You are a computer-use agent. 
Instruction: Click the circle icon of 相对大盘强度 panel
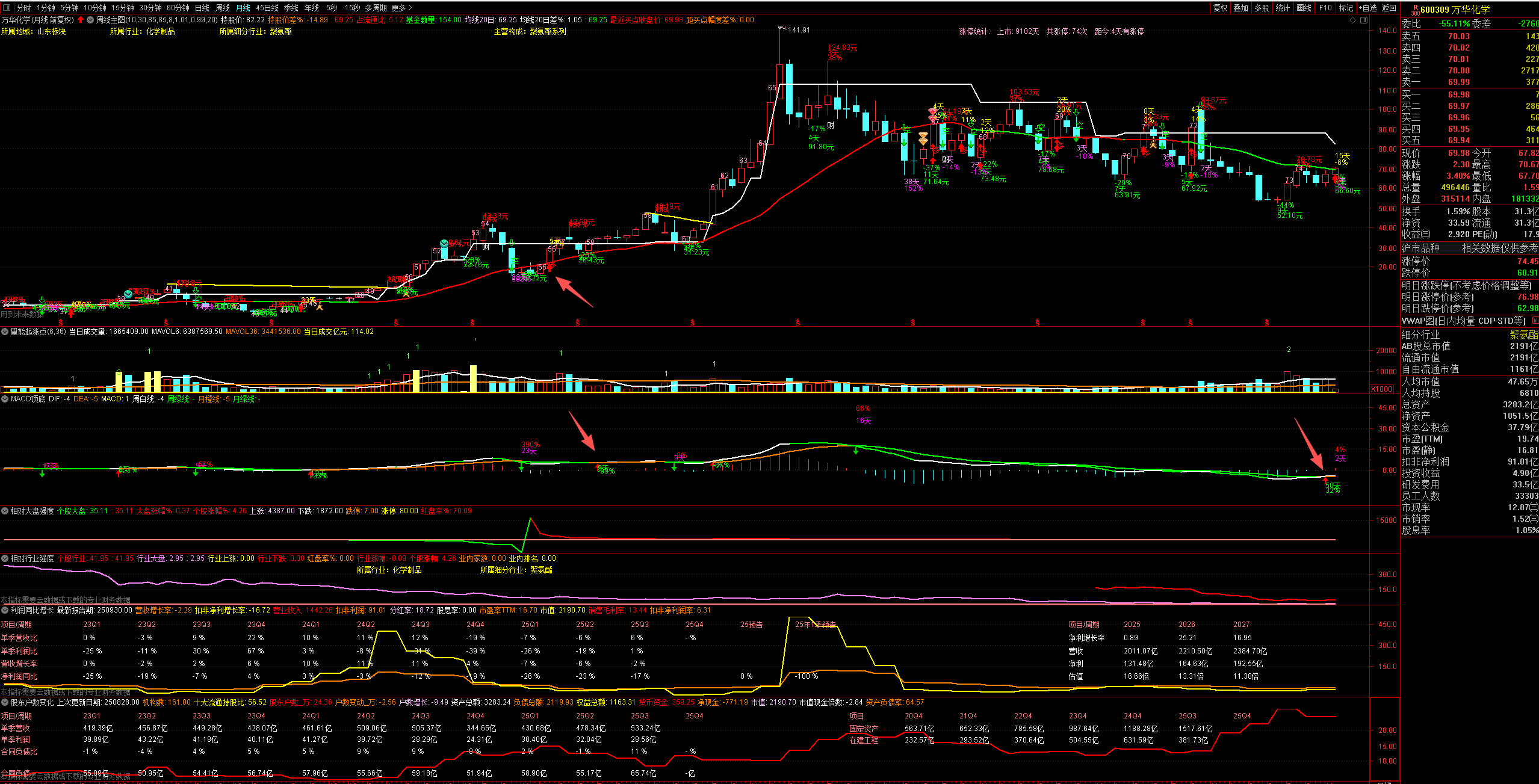point(5,511)
